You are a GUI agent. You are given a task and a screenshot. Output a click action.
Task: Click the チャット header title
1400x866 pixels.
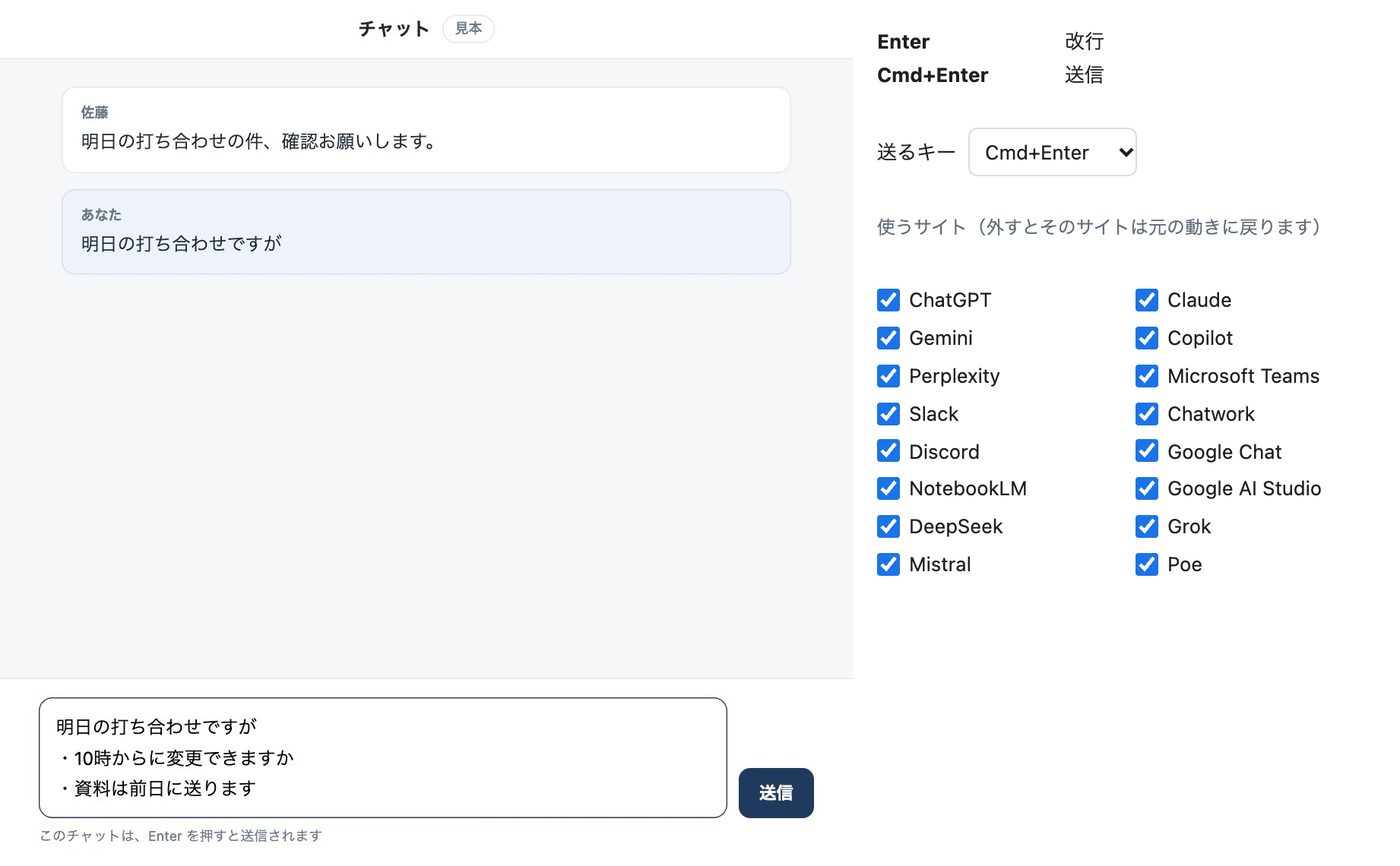(x=394, y=29)
